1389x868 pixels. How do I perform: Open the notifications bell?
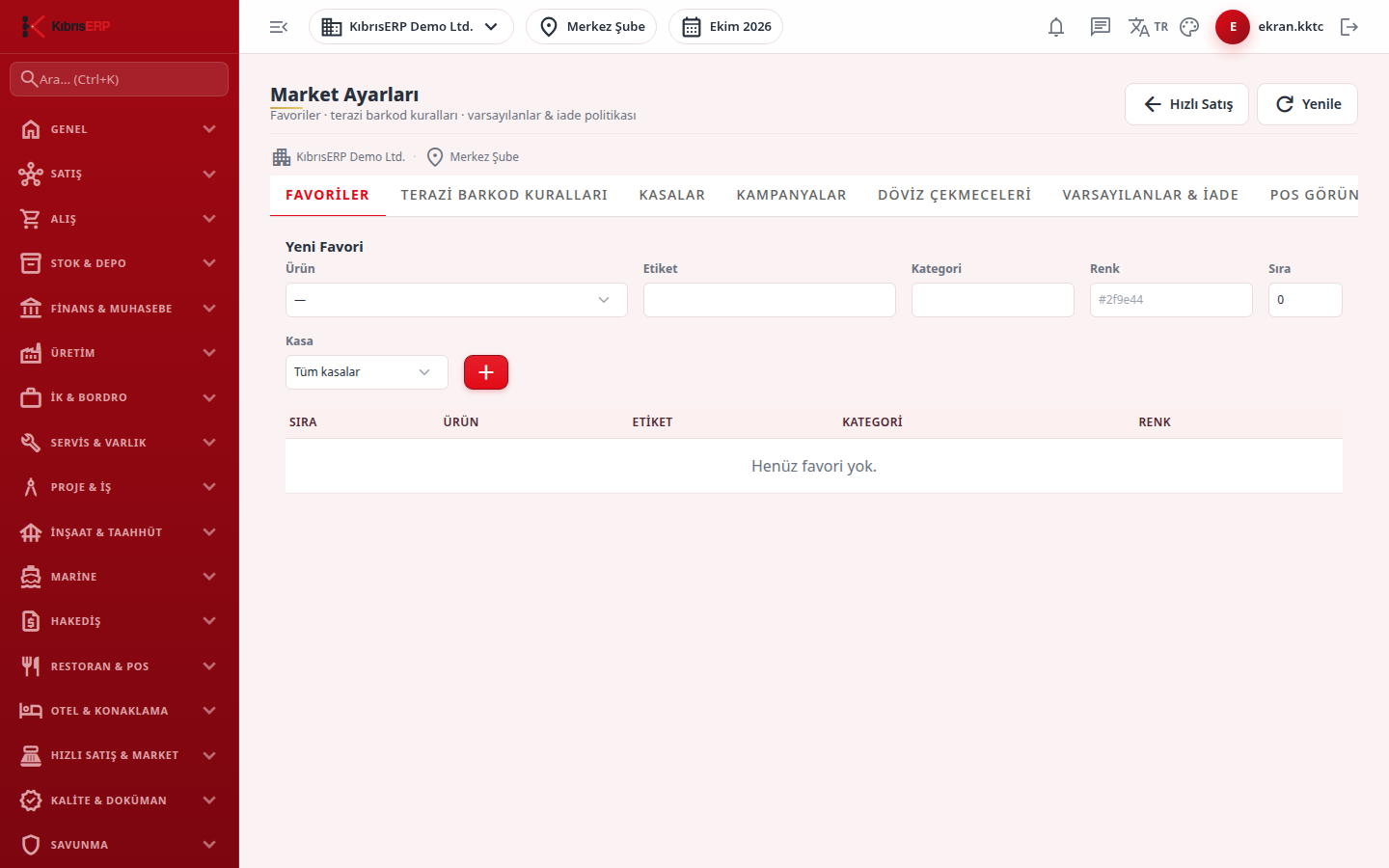[x=1056, y=27]
